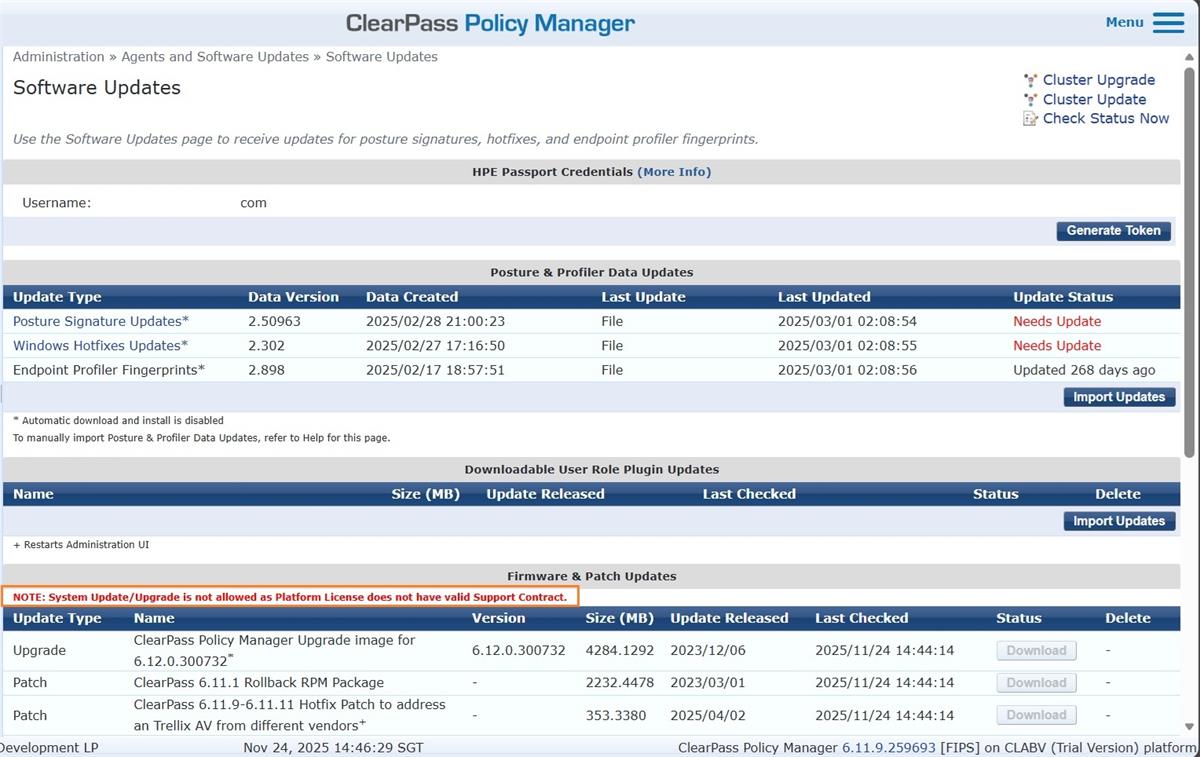
Task: Click the Cluster Update icon
Action: tap(1030, 99)
